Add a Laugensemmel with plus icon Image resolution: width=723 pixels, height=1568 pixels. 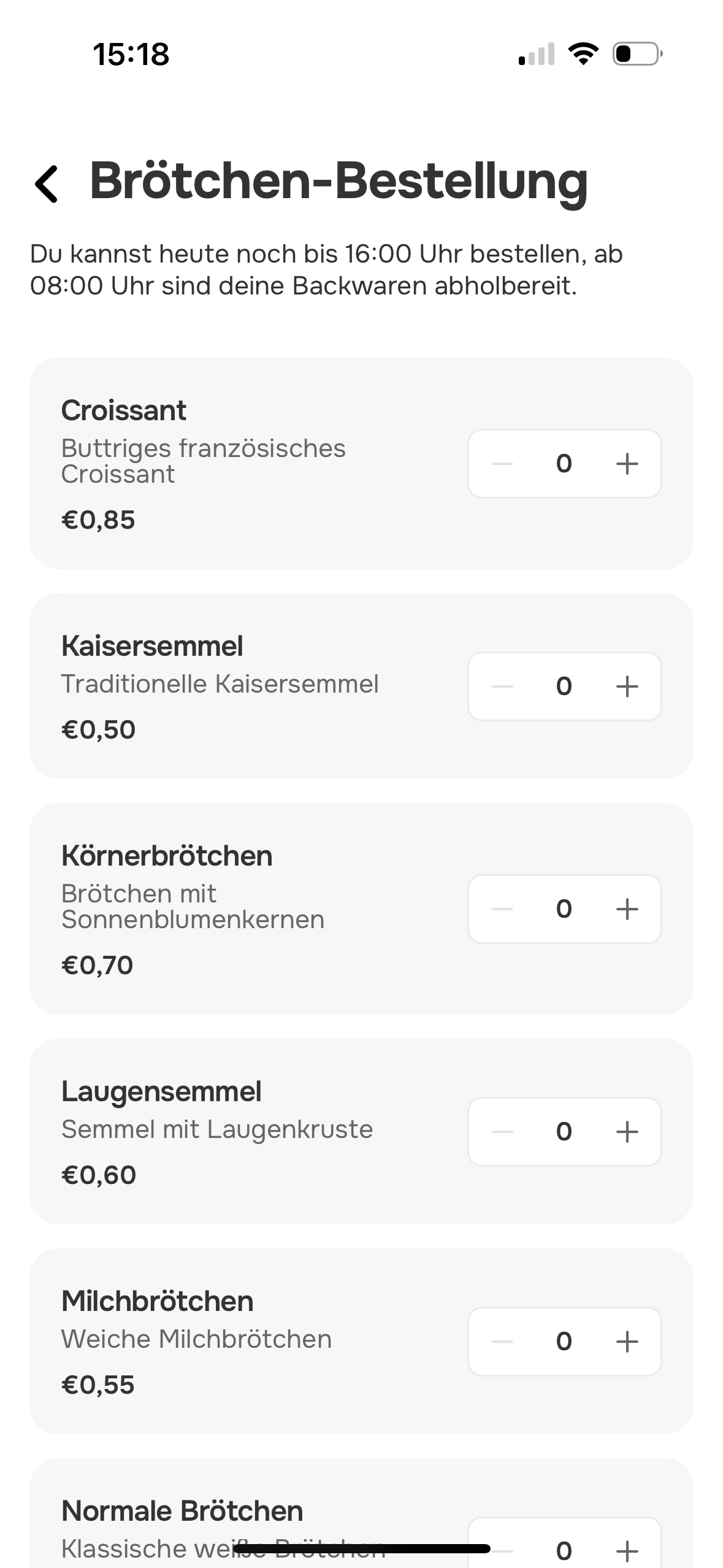tap(627, 1132)
